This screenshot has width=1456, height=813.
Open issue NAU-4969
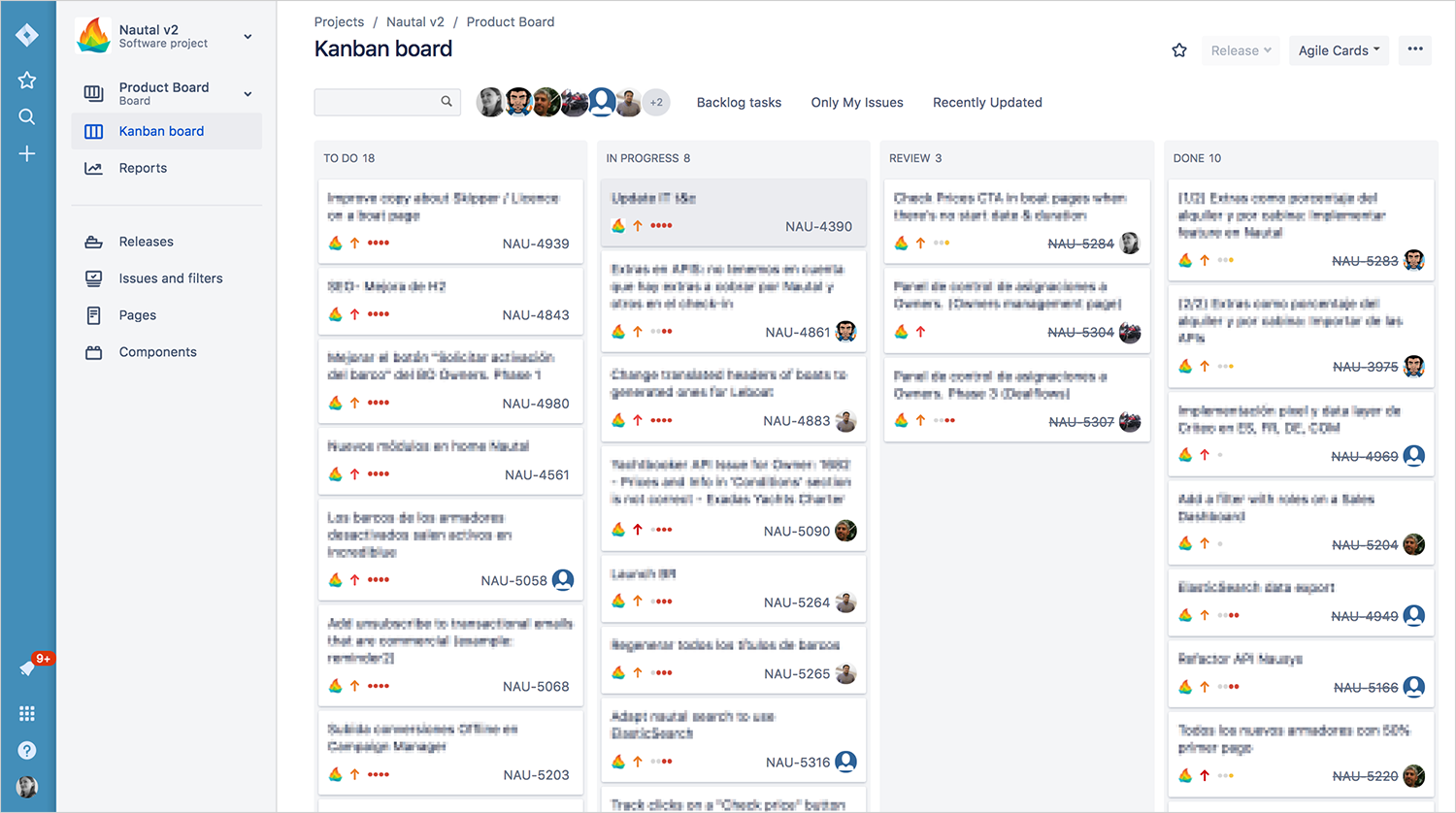tap(1365, 456)
